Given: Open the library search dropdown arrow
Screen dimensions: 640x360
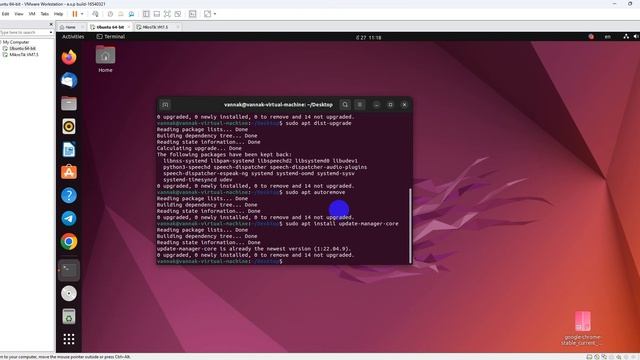Looking at the screenshot, I should (51, 32).
